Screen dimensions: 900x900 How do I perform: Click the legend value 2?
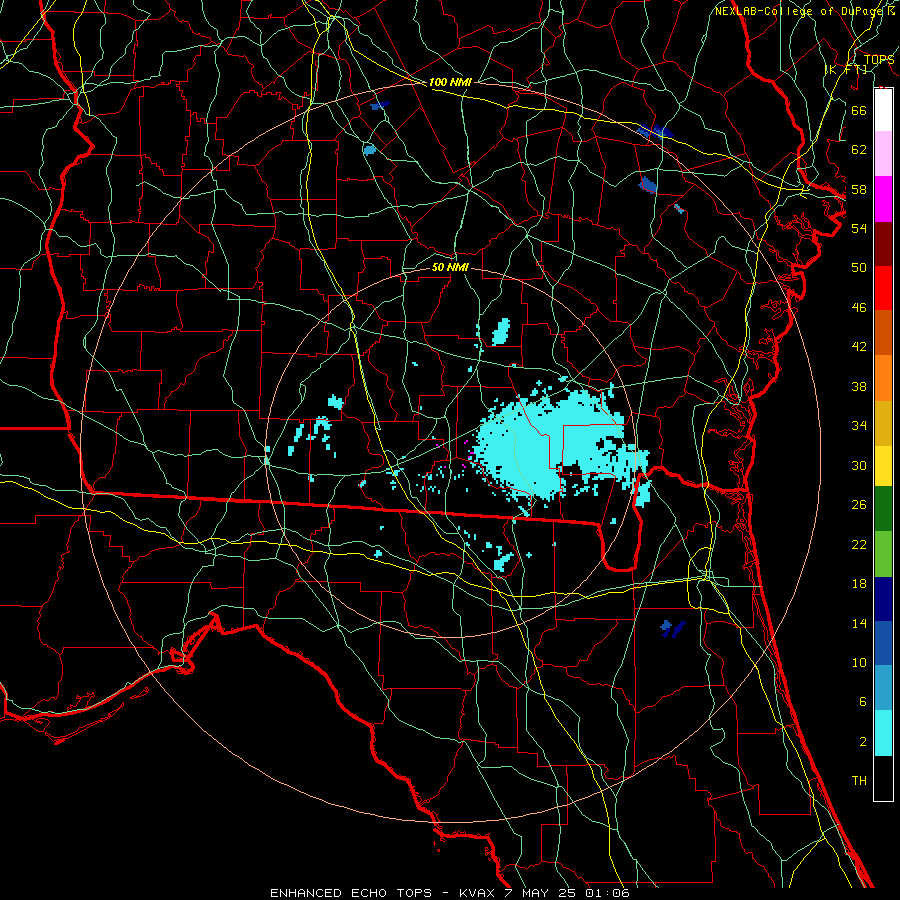point(862,742)
